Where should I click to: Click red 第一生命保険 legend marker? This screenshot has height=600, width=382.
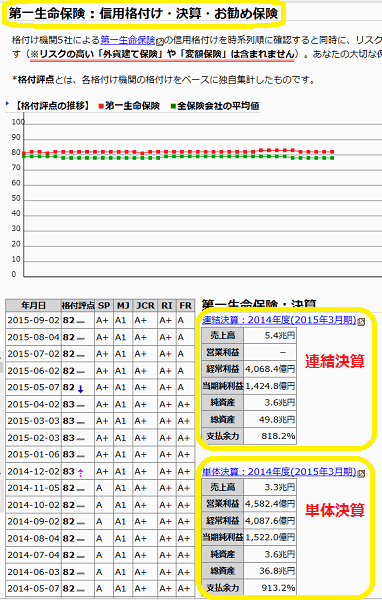(x=101, y=106)
